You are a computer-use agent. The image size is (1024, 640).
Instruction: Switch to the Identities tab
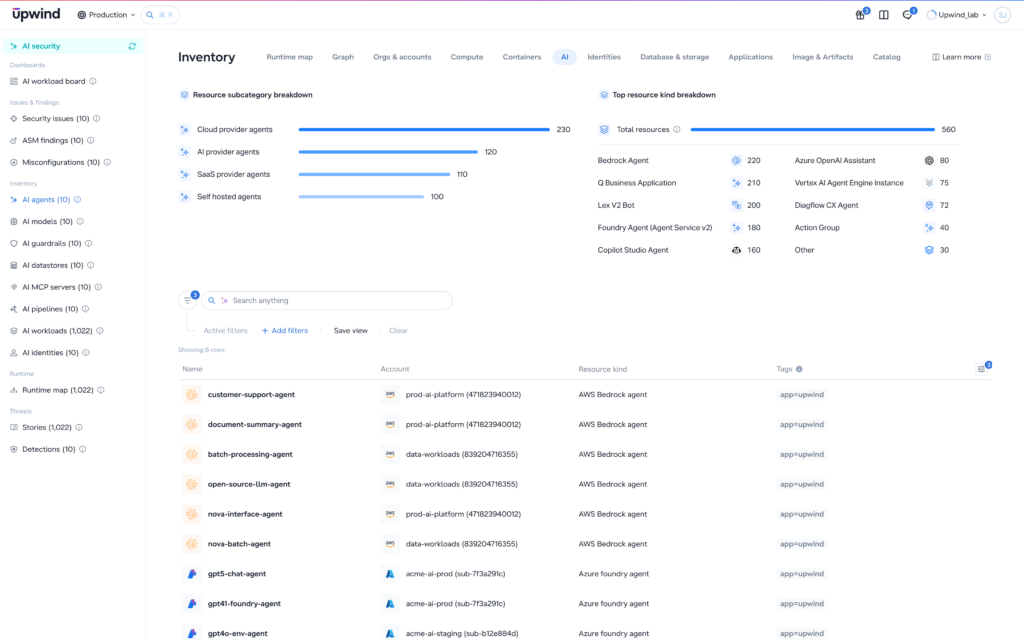click(604, 57)
